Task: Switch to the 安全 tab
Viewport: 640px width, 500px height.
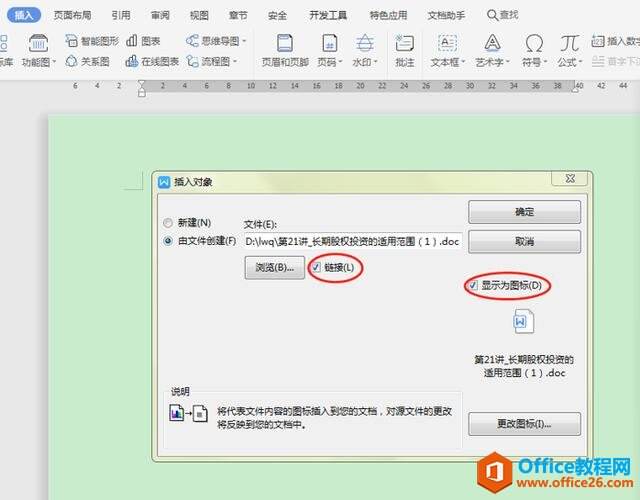Action: click(277, 16)
